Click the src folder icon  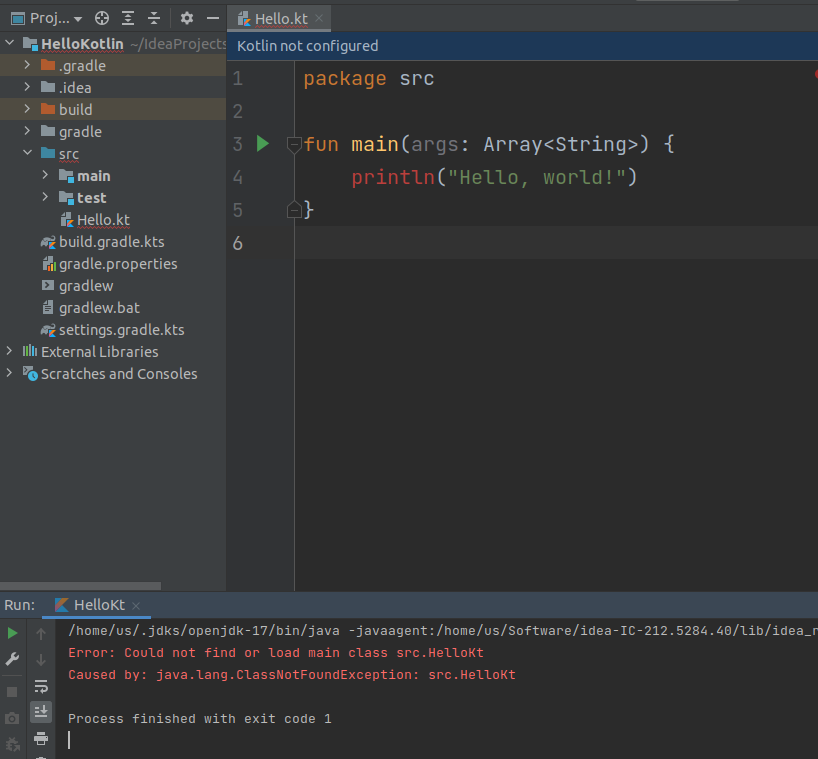tap(48, 153)
